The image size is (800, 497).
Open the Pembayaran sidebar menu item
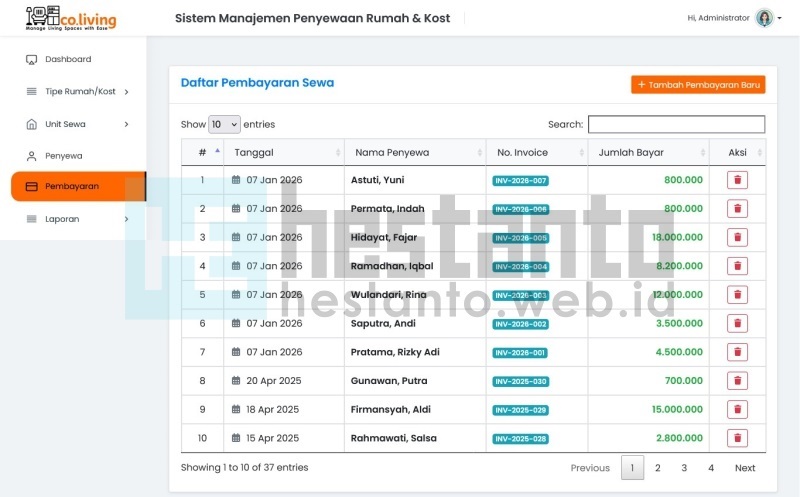72,187
